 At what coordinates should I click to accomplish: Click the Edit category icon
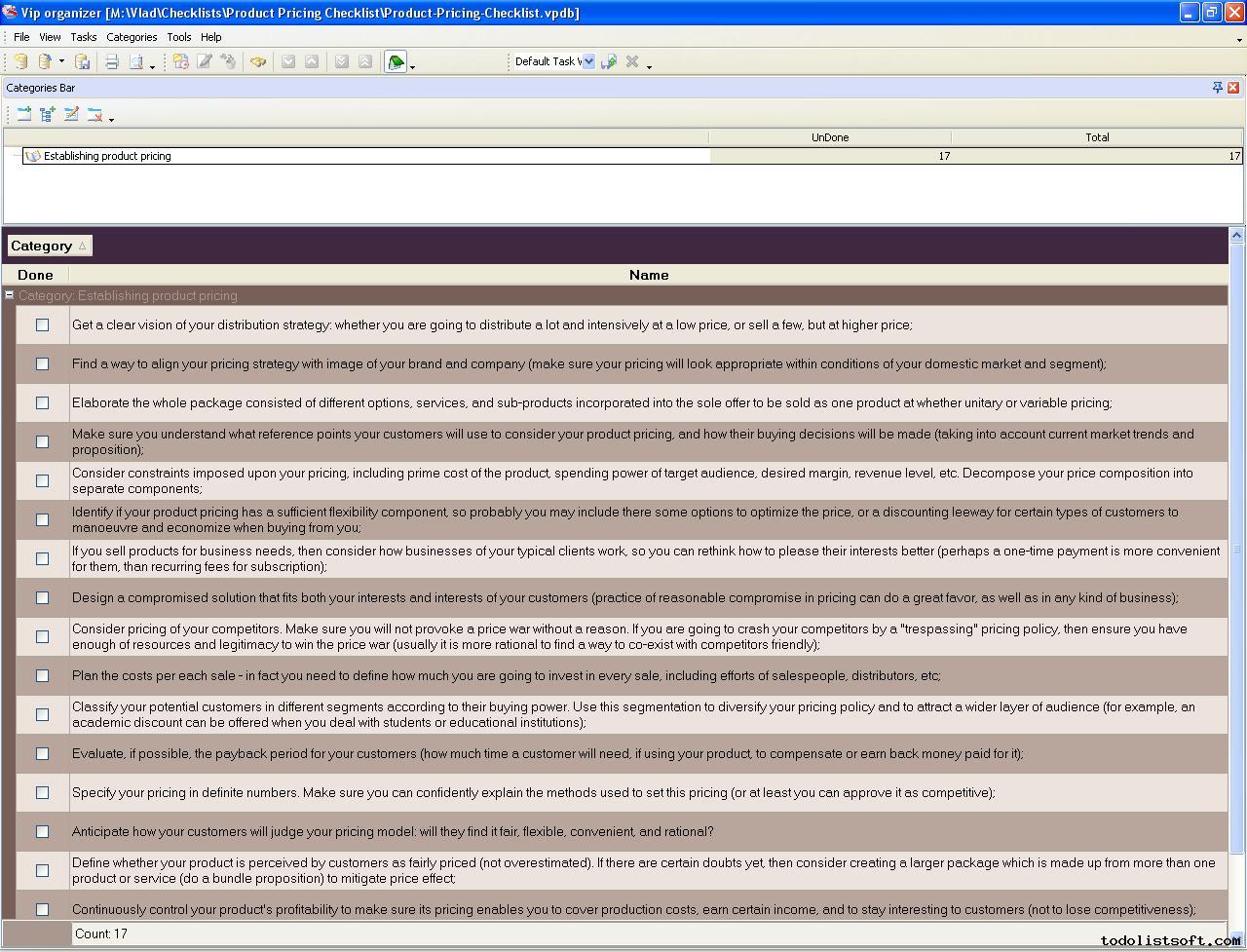point(71,114)
